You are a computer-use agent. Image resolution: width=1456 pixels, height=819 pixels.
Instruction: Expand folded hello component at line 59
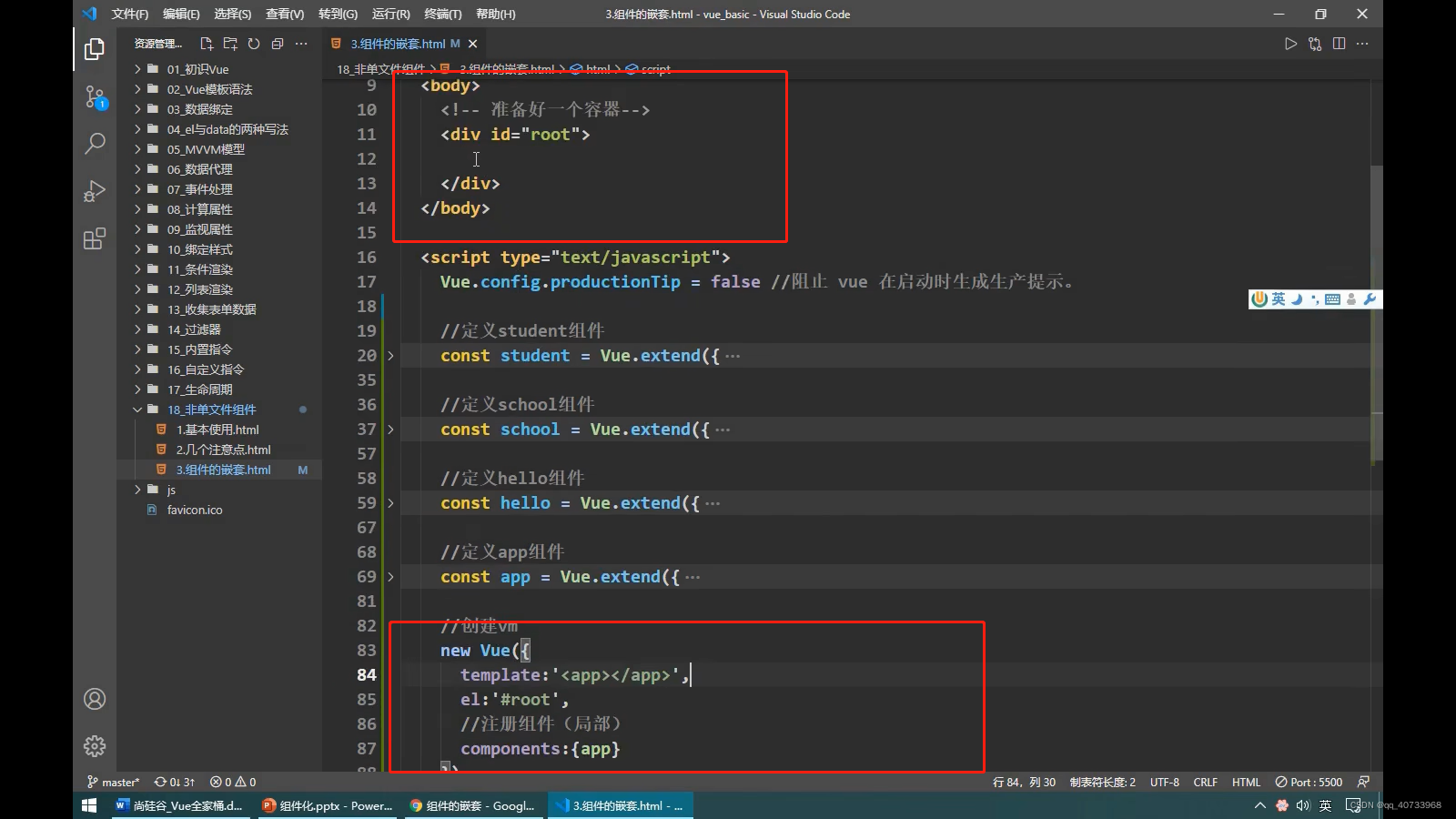(x=391, y=503)
